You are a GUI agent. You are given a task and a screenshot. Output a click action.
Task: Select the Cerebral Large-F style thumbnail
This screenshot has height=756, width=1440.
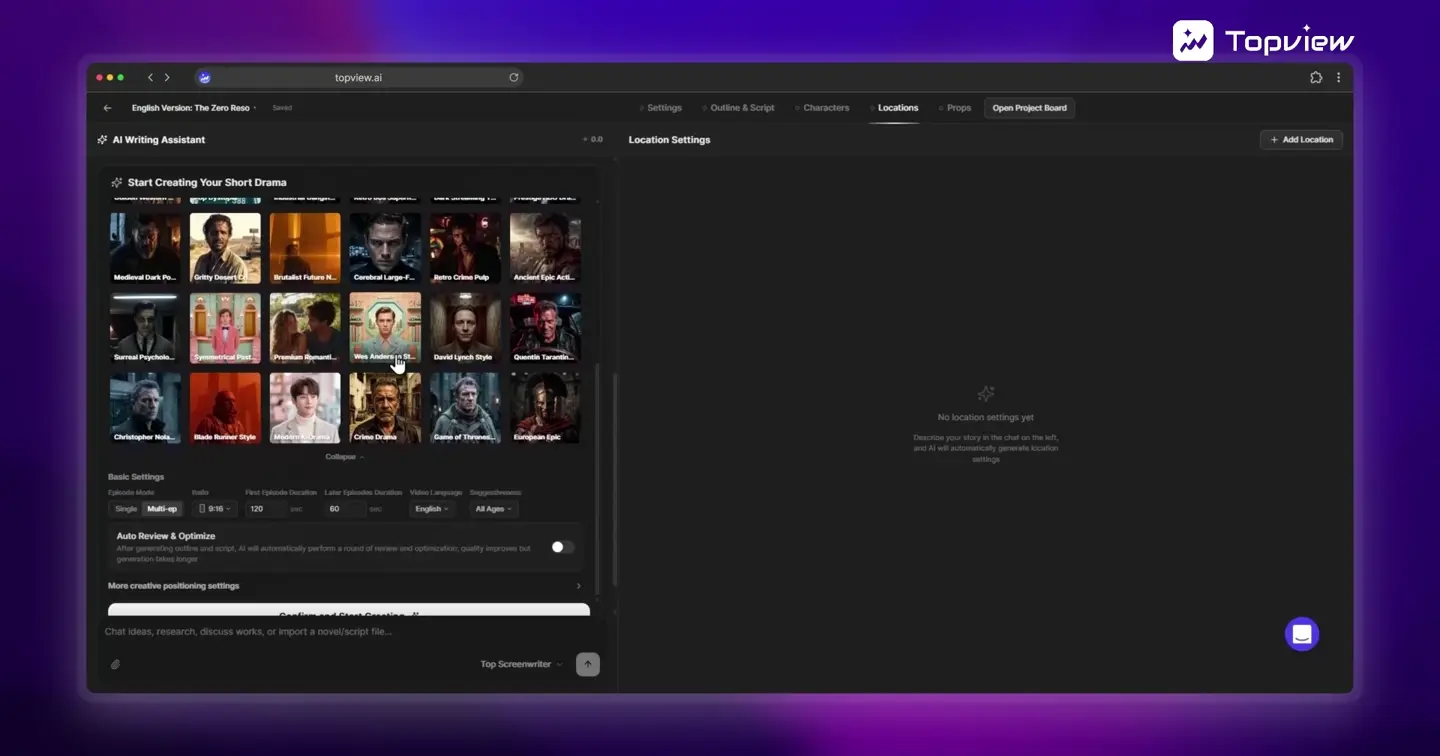tap(385, 248)
